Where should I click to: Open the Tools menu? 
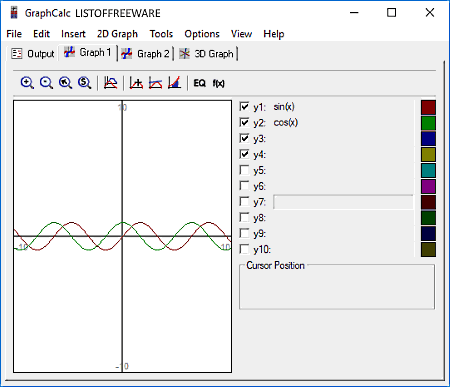(x=161, y=34)
